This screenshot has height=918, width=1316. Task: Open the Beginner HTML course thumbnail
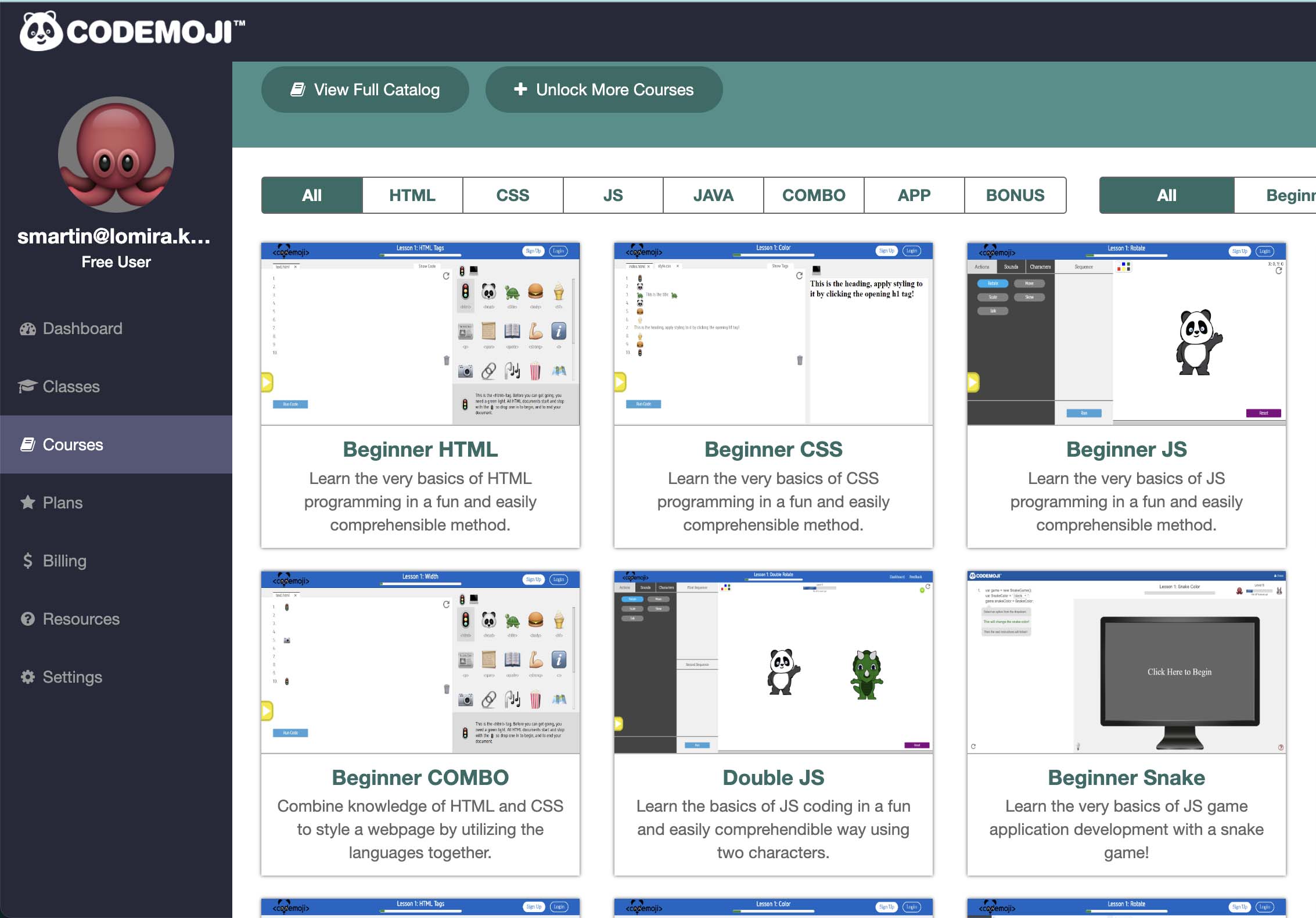(x=420, y=334)
